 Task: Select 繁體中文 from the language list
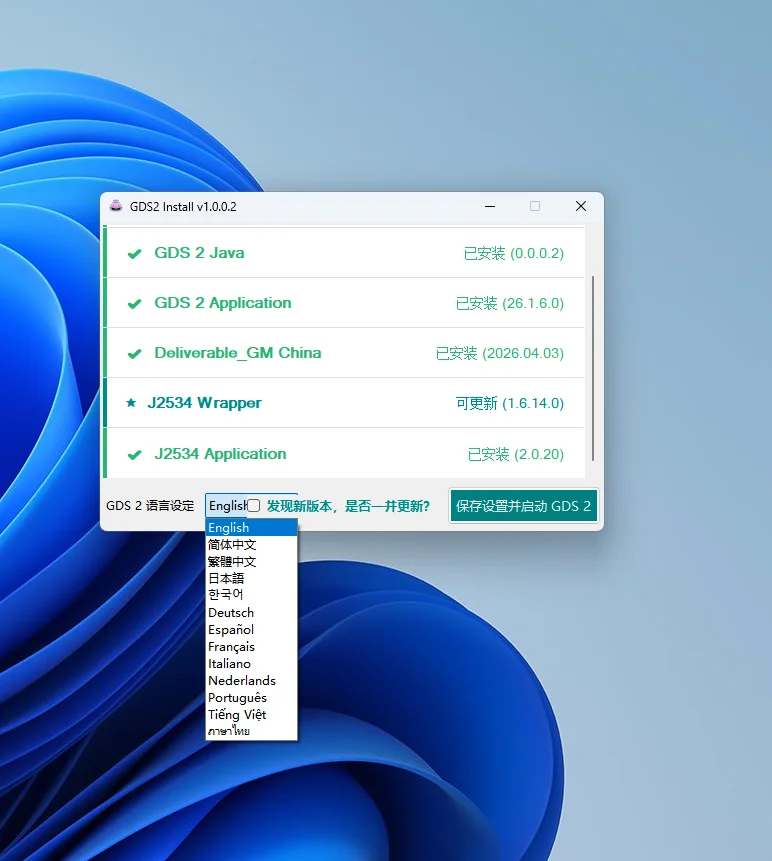(251, 562)
